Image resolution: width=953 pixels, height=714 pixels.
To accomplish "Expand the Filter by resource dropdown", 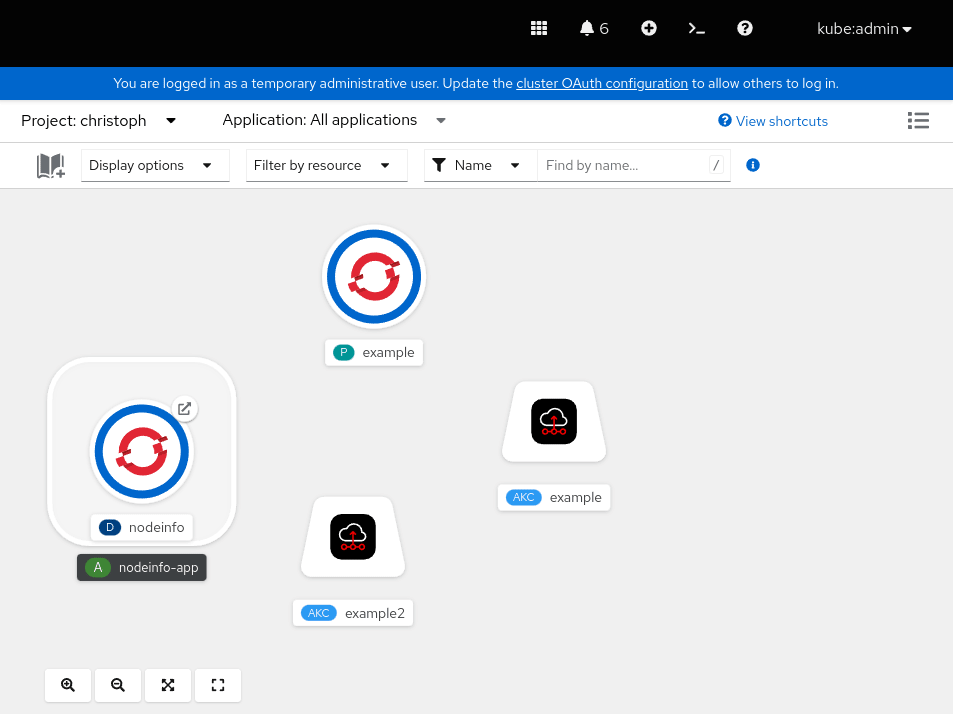I will (x=326, y=165).
